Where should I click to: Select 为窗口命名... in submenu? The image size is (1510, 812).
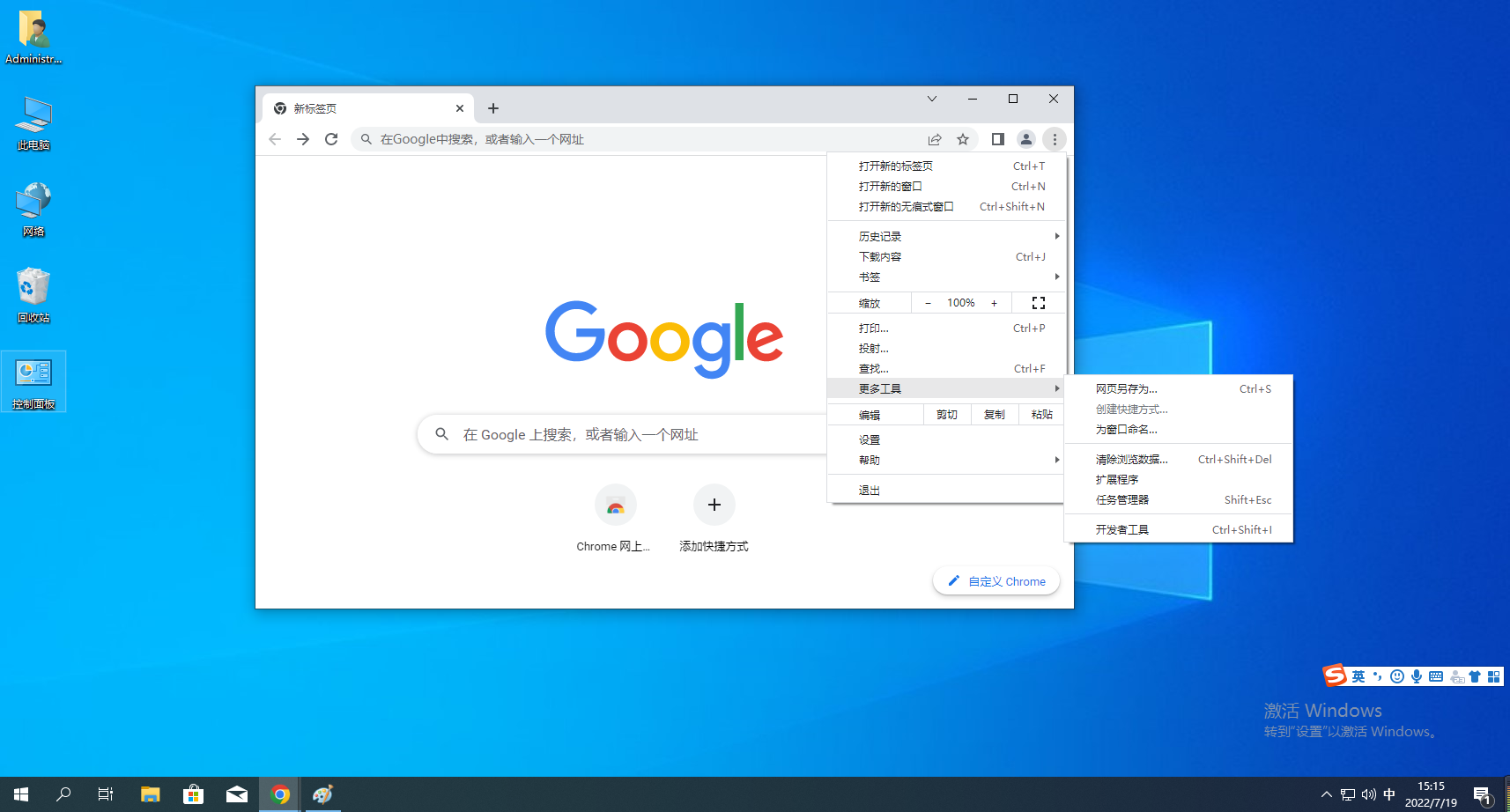(1179, 429)
